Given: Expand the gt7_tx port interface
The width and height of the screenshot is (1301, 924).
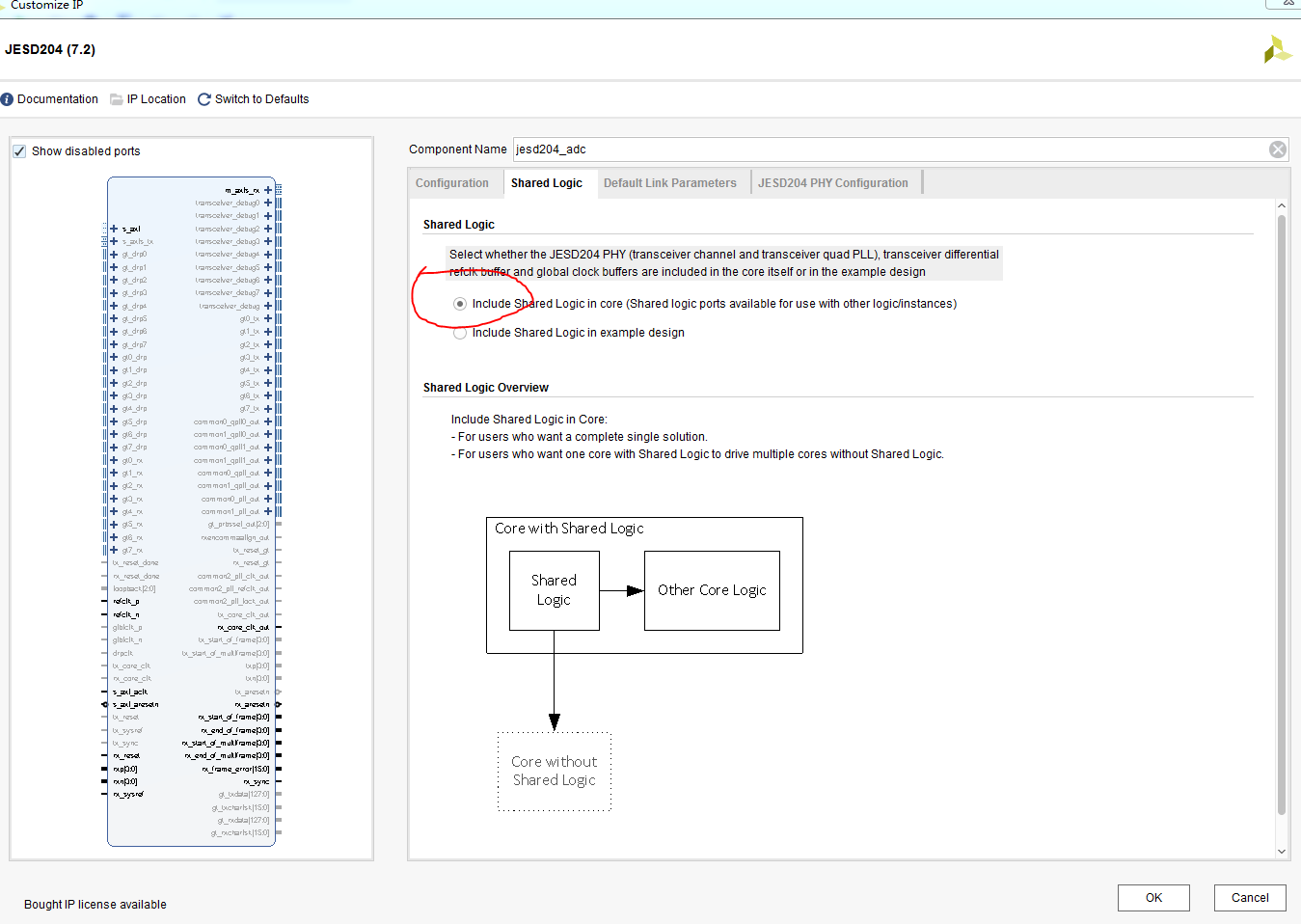Looking at the screenshot, I should pyautogui.click(x=268, y=409).
